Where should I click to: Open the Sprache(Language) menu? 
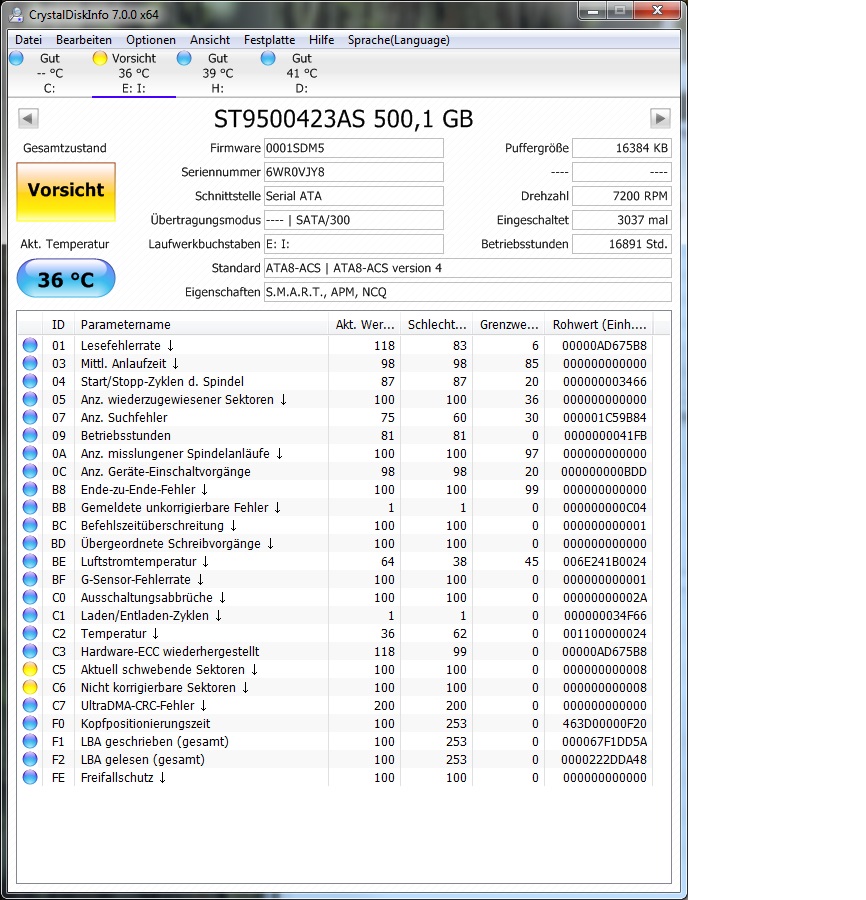coord(398,40)
